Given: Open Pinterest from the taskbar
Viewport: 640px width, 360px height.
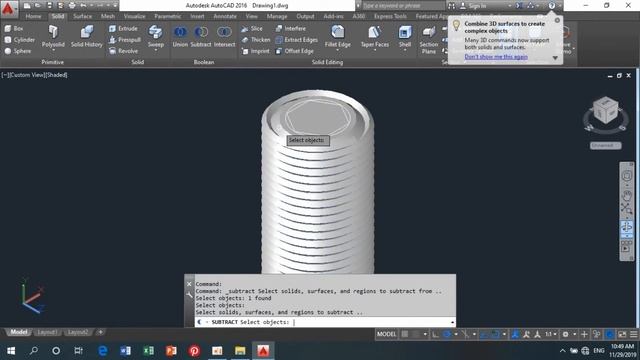Looking at the screenshot, I should point(194,351).
